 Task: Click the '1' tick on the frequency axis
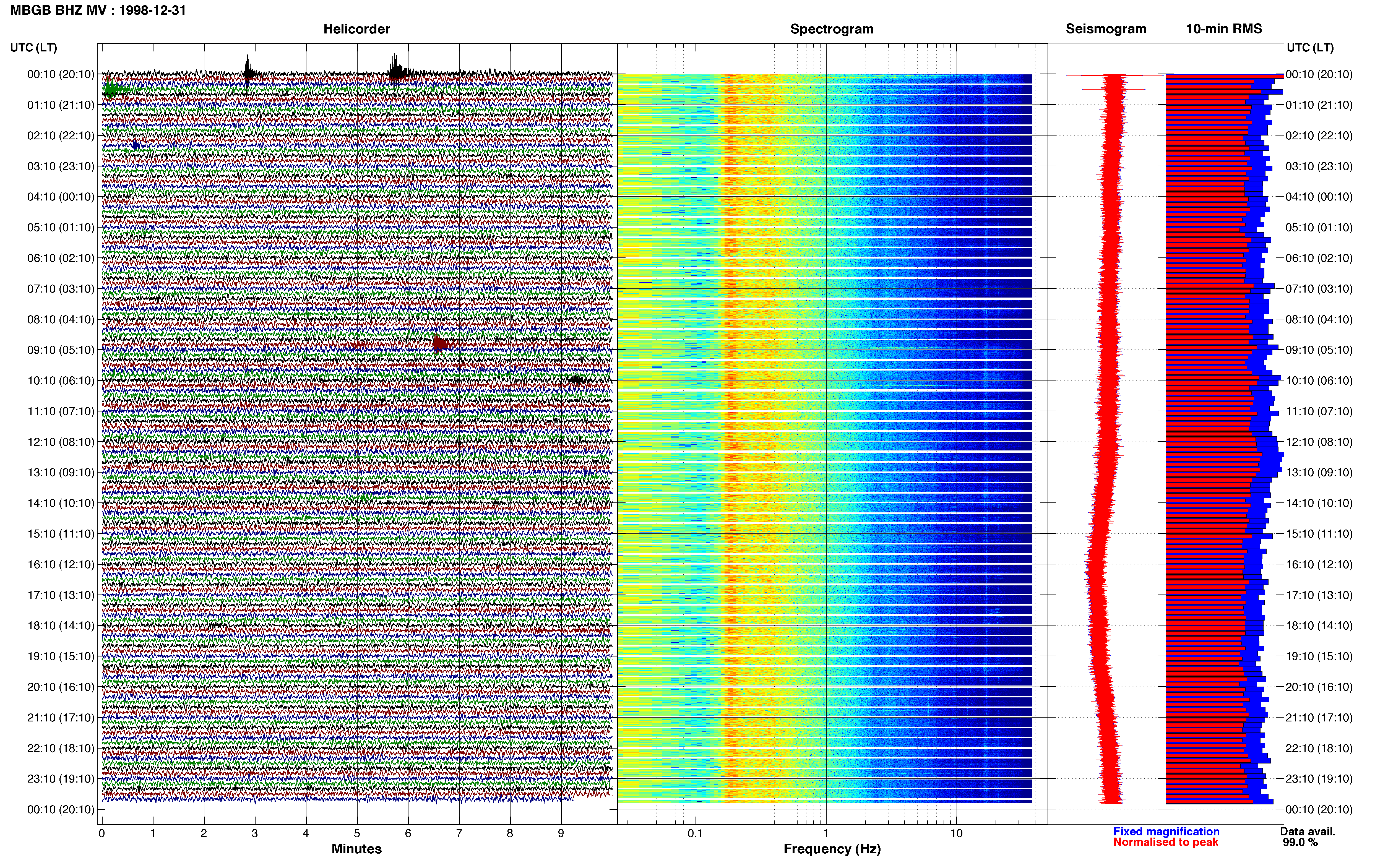tap(826, 833)
